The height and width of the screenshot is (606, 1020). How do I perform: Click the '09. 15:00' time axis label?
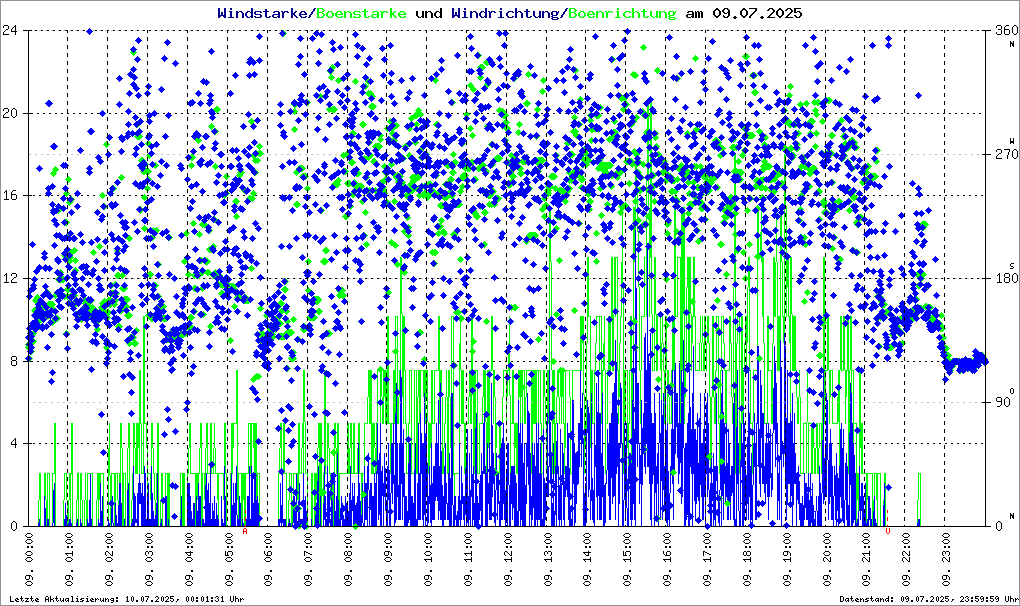tap(627, 560)
